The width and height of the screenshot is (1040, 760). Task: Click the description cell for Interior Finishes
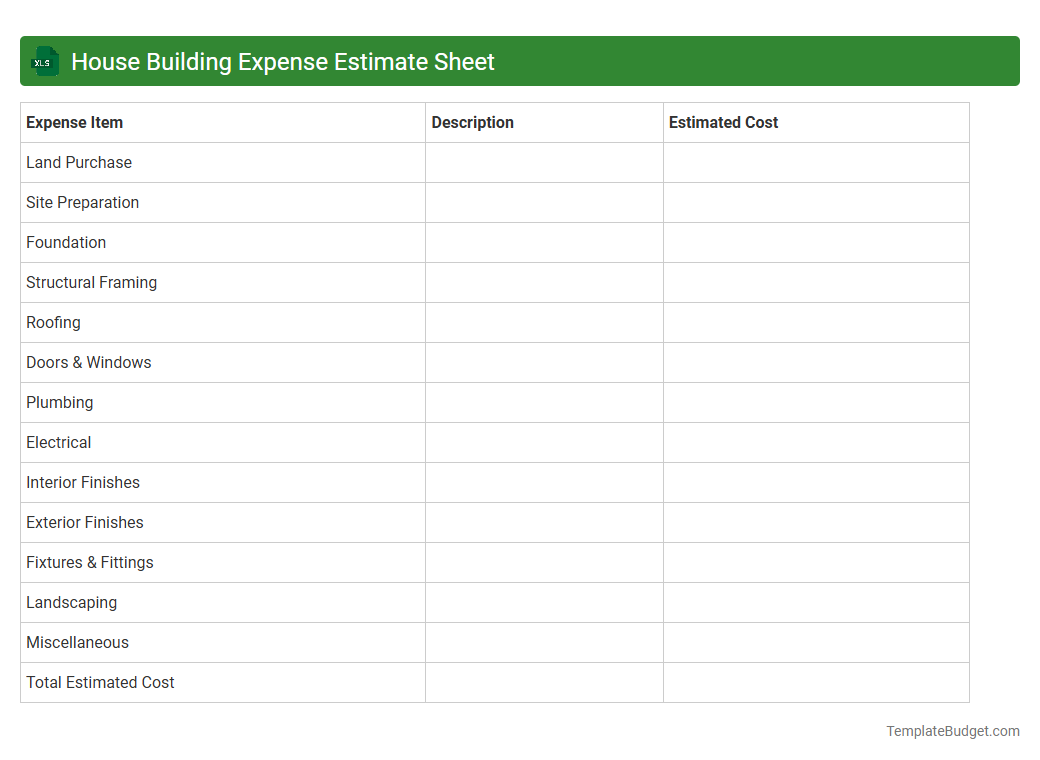544,482
